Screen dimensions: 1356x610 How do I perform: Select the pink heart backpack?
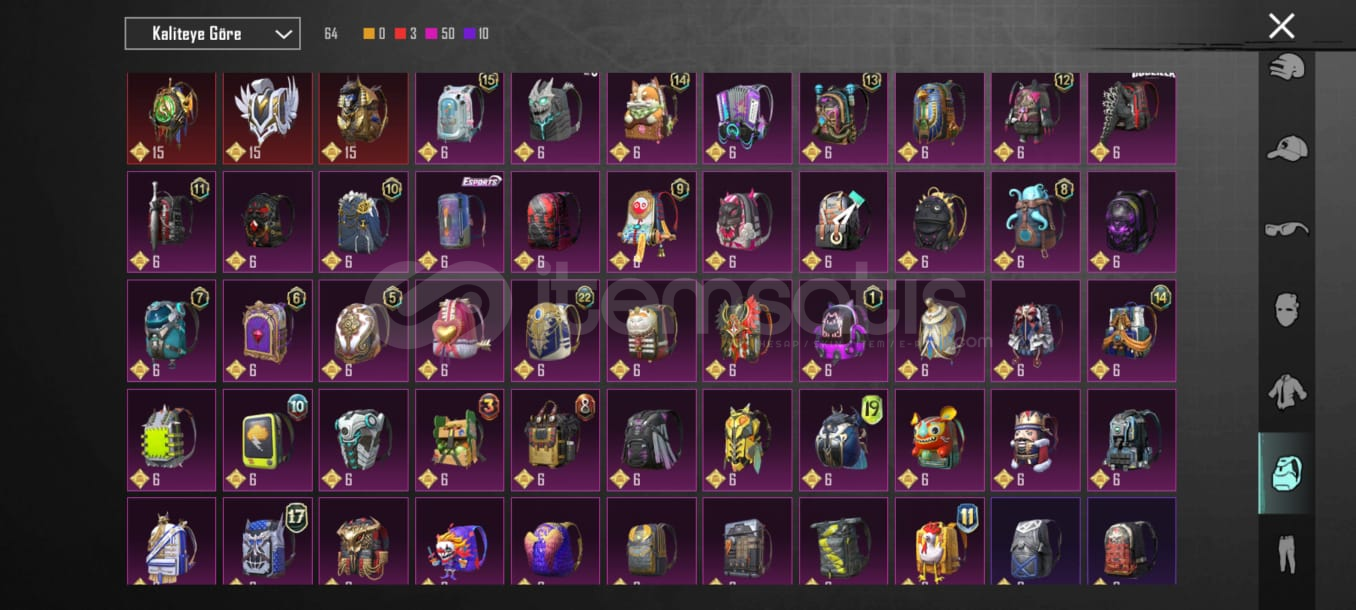[459, 330]
